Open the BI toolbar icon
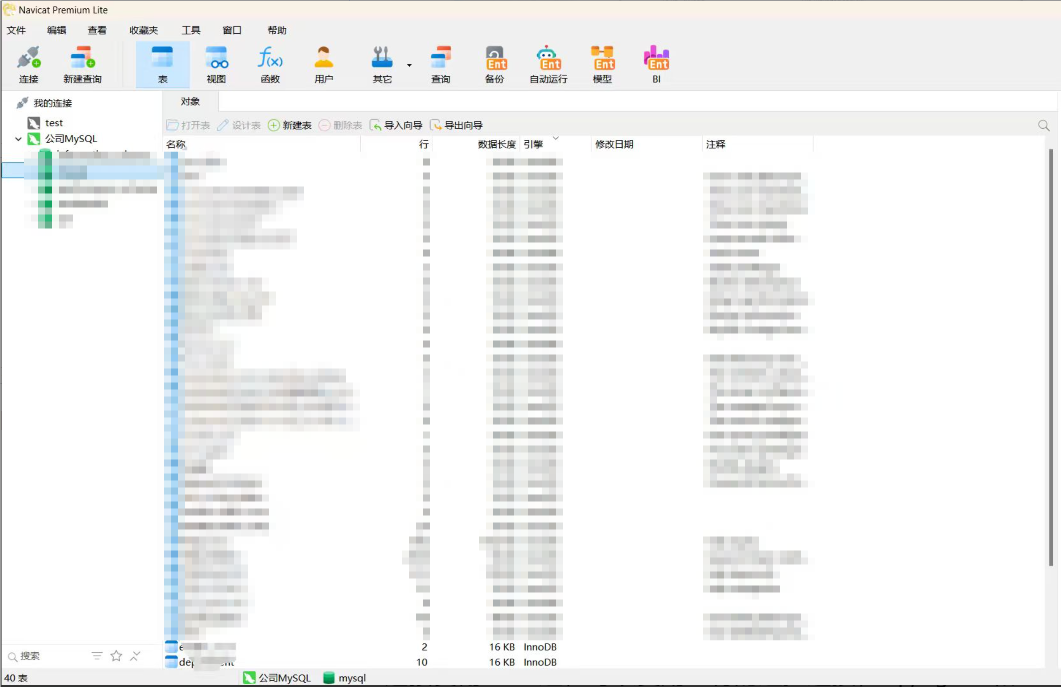 tap(656, 64)
